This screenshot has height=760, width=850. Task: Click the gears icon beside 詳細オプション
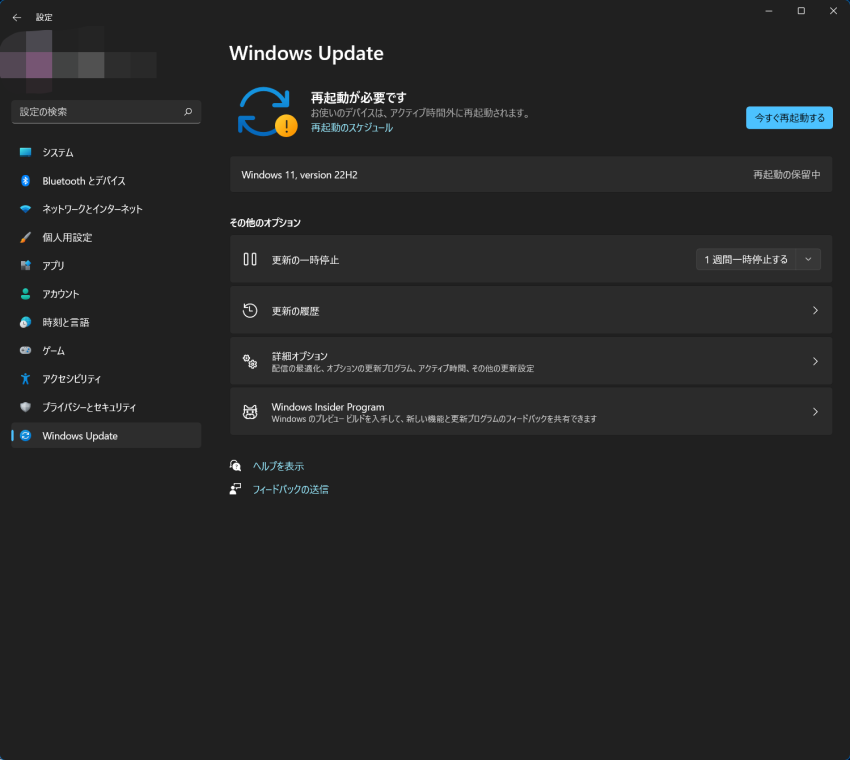coord(250,361)
